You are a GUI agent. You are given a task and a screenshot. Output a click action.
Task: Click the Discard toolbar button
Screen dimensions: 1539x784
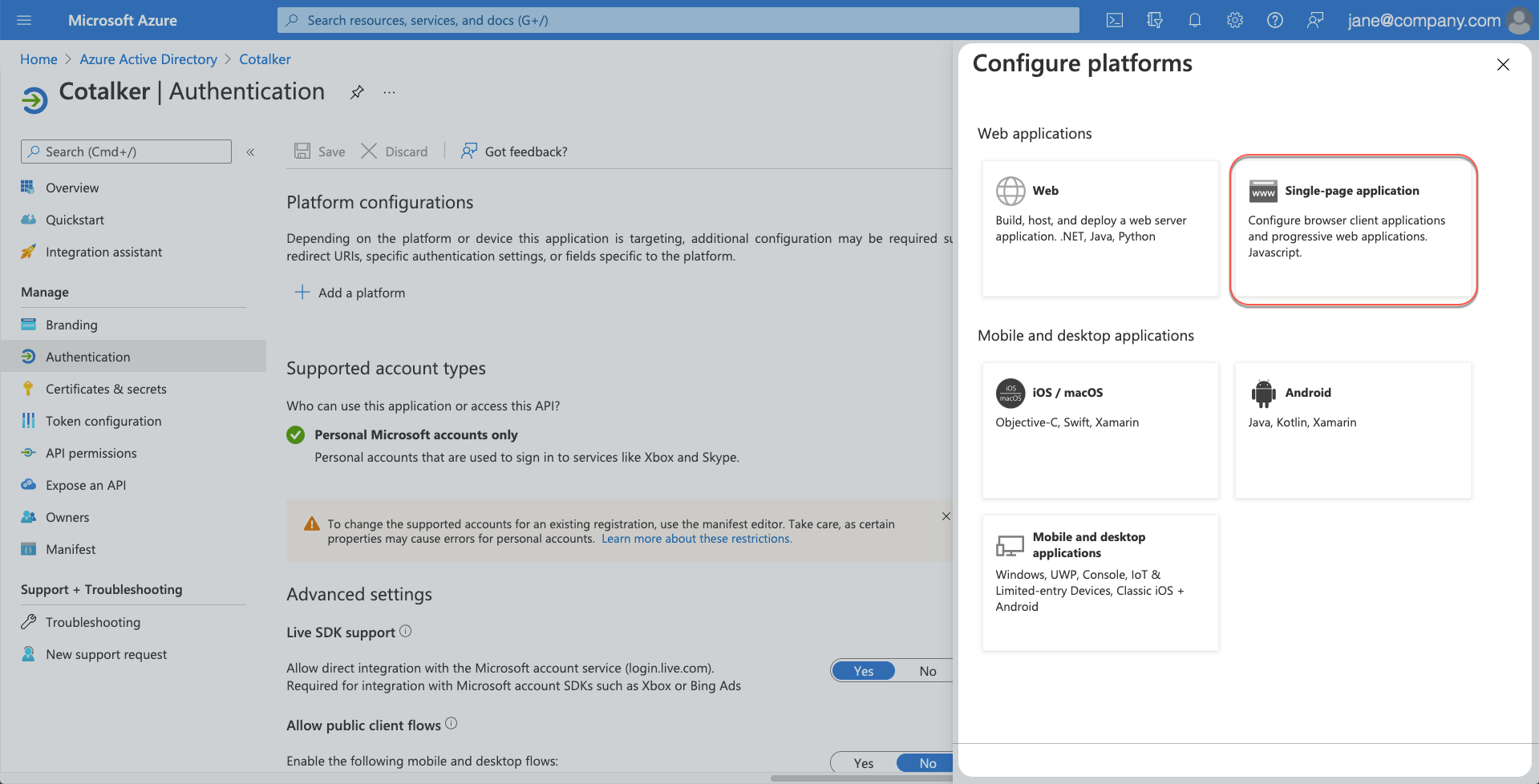[x=395, y=152]
